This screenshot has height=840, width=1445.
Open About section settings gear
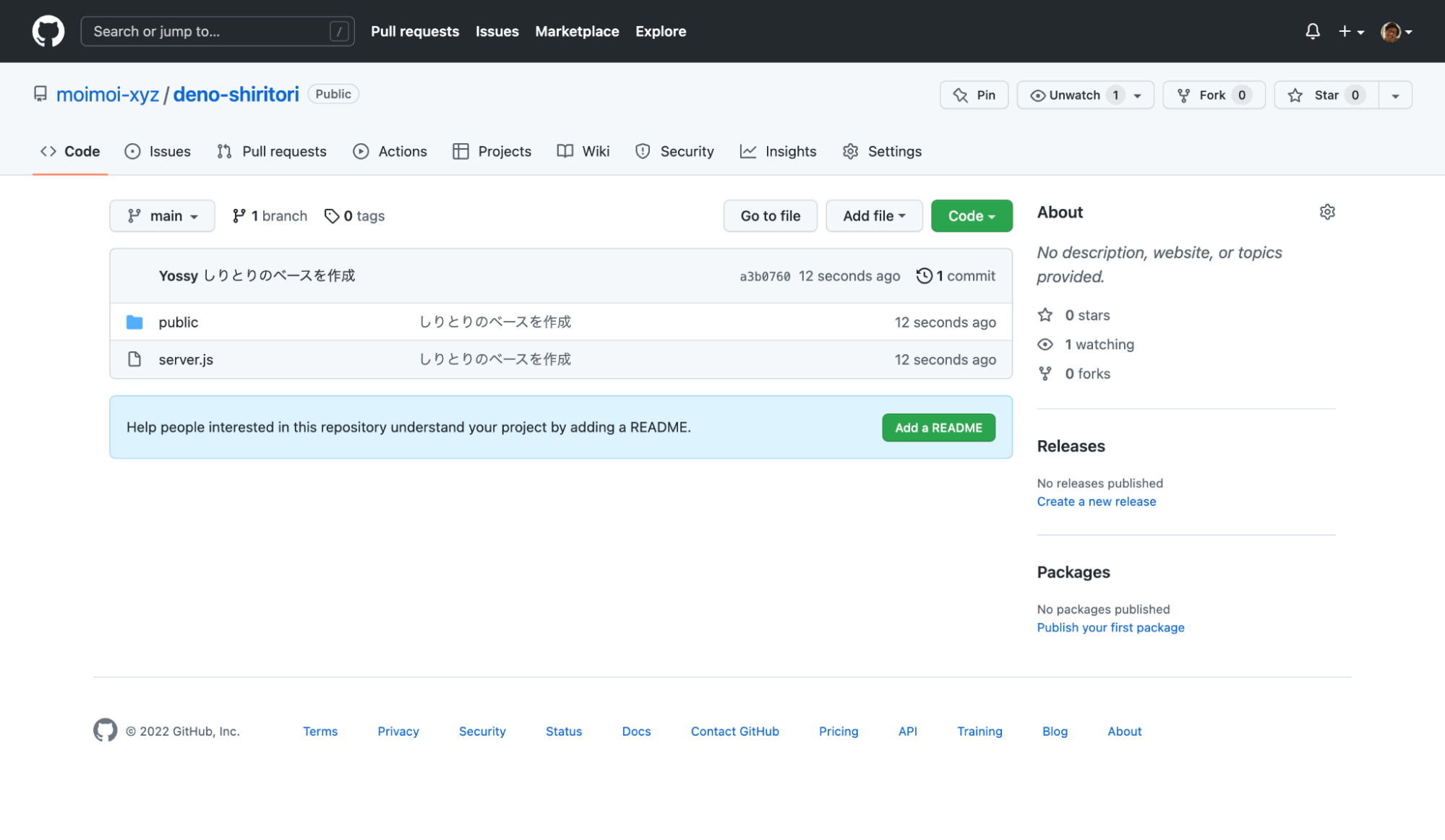point(1326,212)
